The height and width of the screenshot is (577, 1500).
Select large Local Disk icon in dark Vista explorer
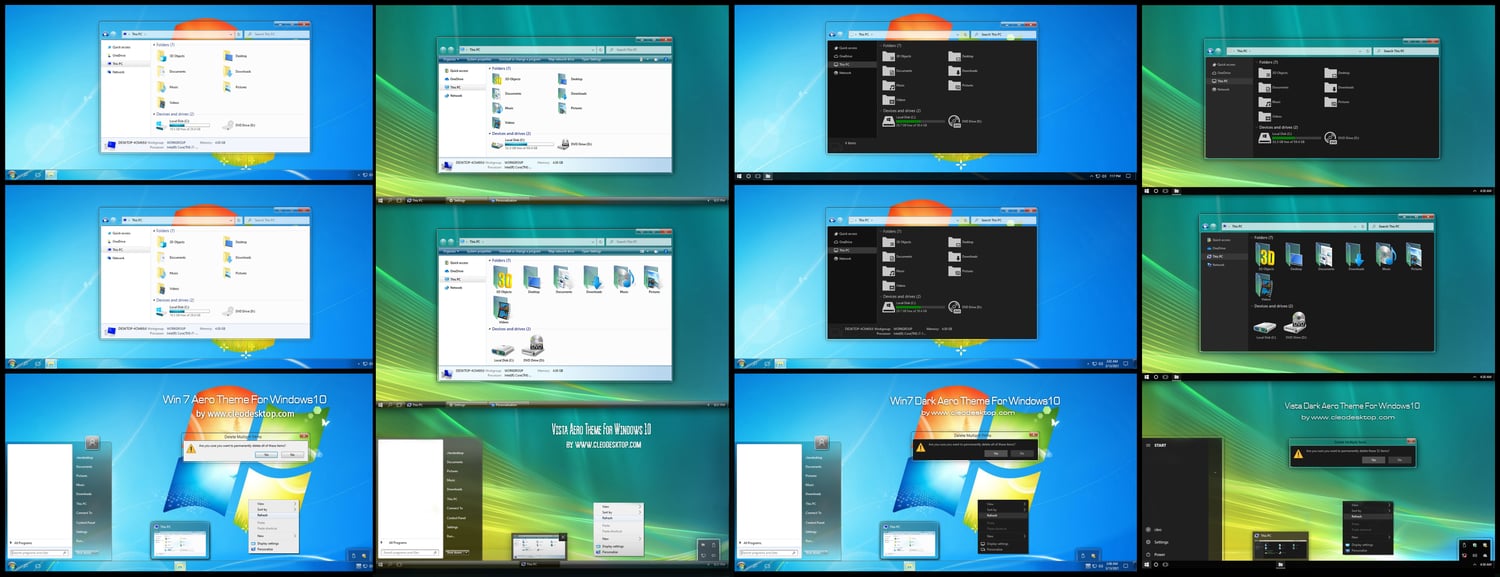pyautogui.click(x=1266, y=326)
